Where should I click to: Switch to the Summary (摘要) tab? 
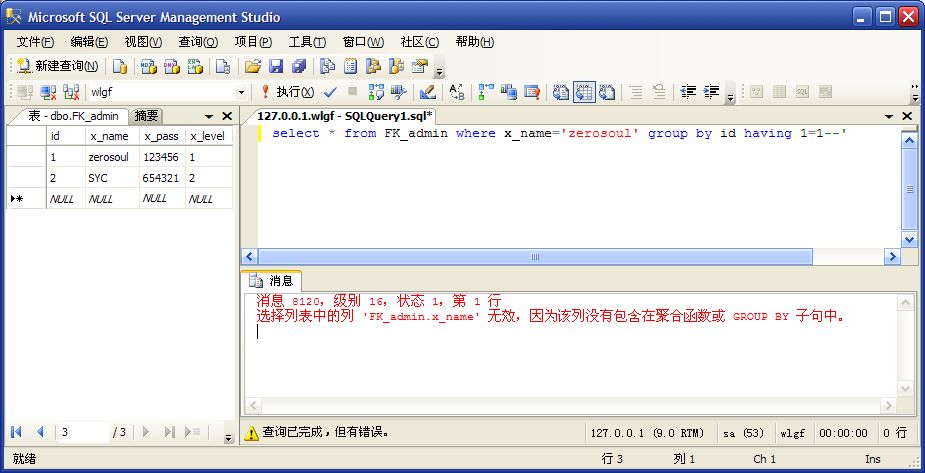(x=146, y=116)
